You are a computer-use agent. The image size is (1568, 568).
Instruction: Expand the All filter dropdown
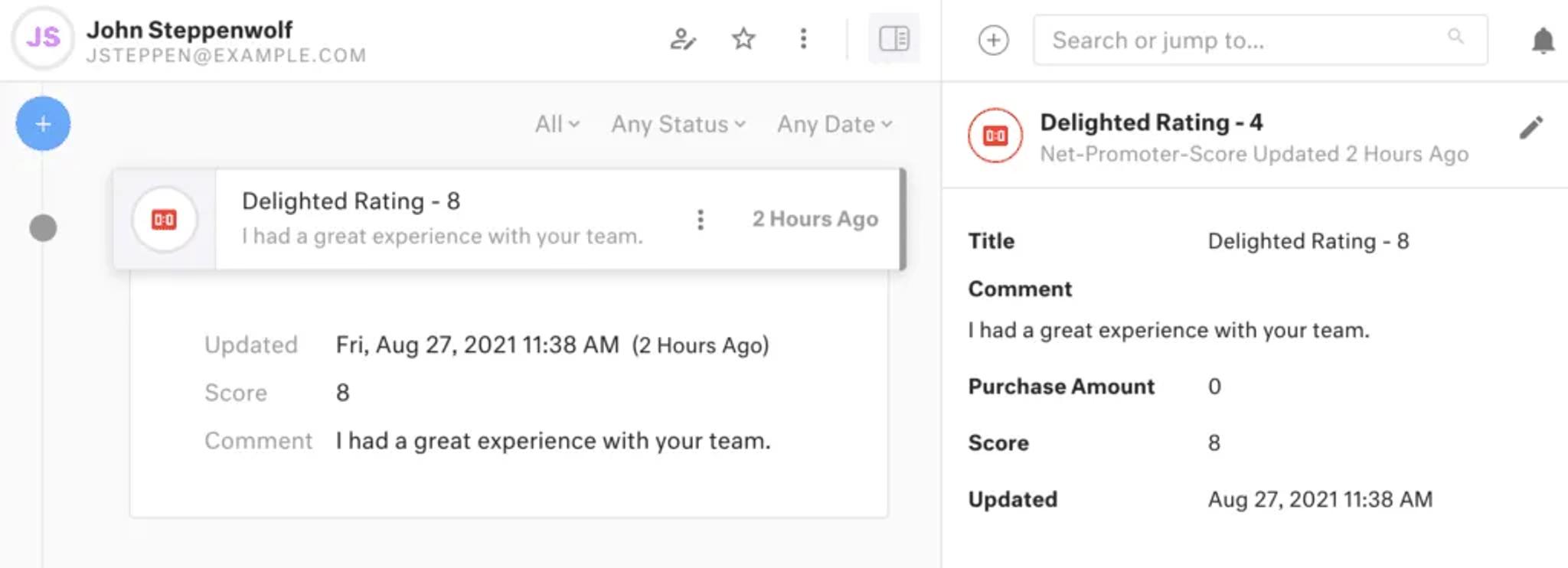tap(557, 124)
